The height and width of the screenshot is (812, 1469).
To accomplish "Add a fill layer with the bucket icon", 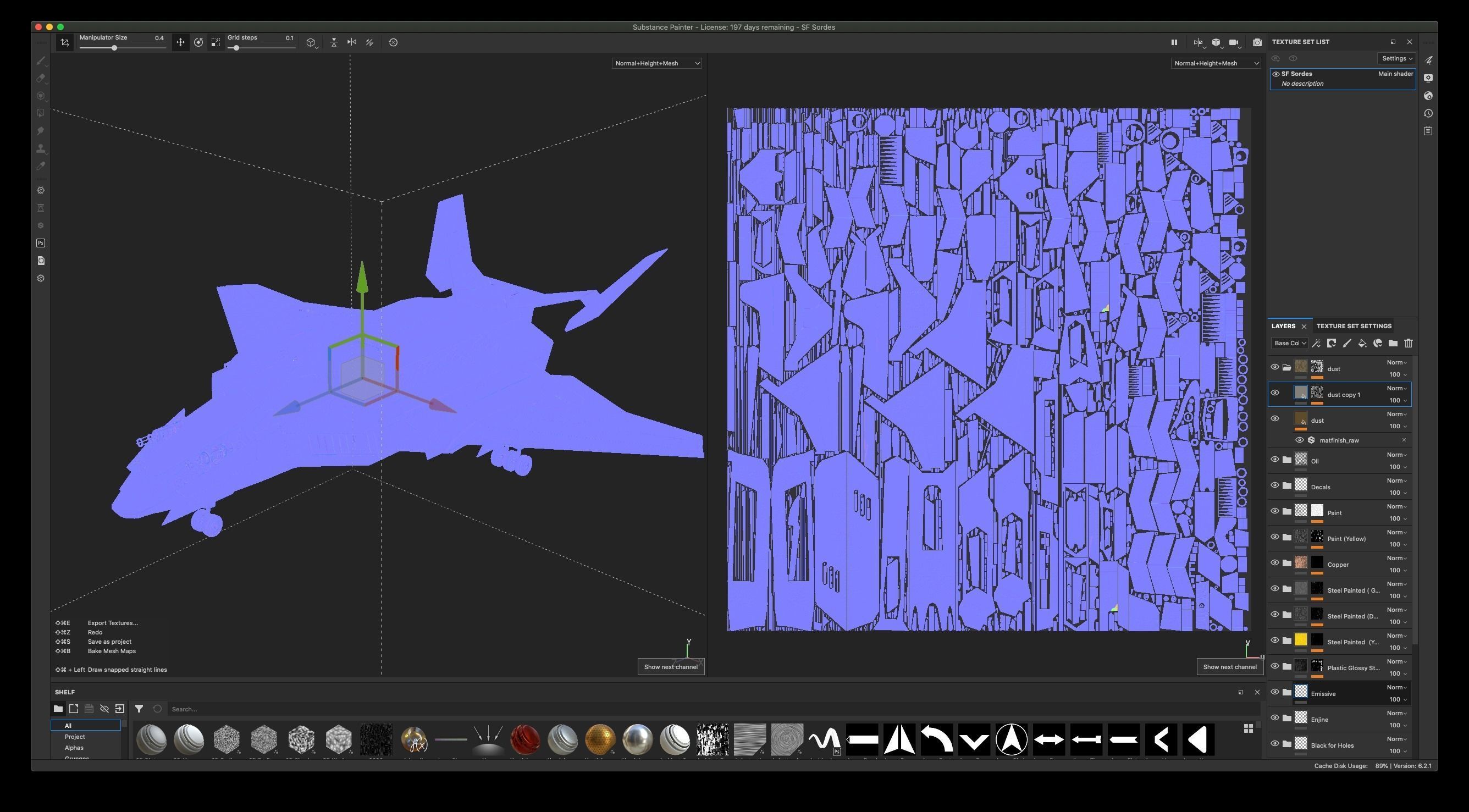I will tap(1362, 343).
